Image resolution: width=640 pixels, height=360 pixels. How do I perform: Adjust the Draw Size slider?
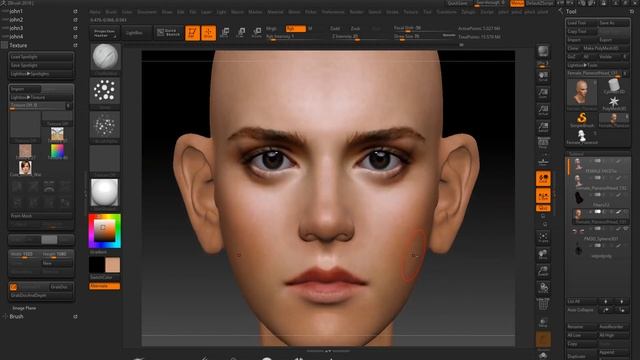pyautogui.click(x=424, y=36)
